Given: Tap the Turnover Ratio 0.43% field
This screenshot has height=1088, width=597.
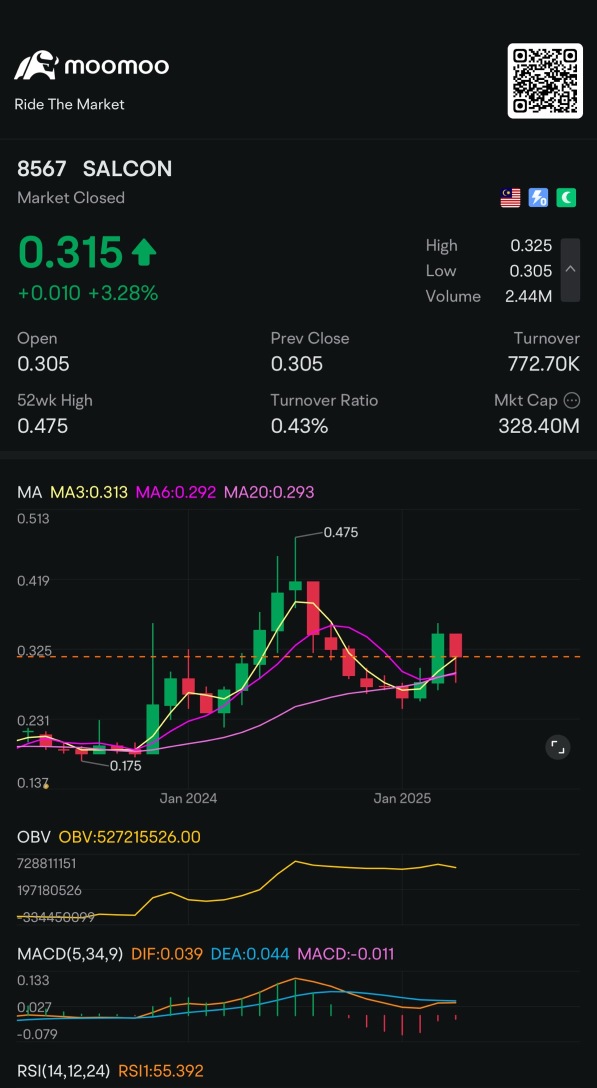Looking at the screenshot, I should (324, 414).
